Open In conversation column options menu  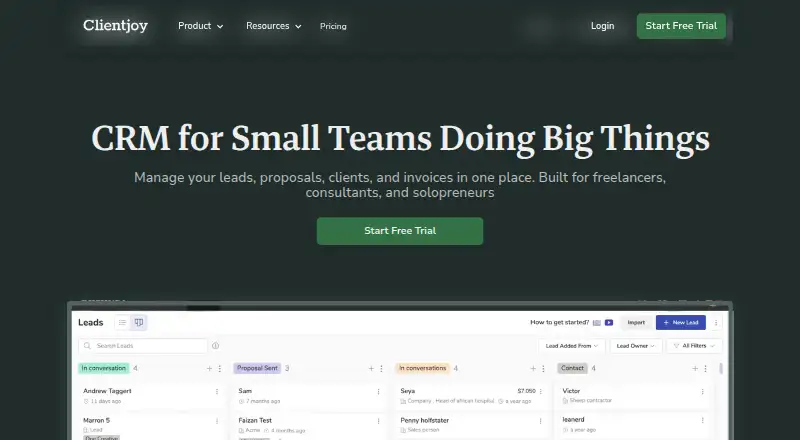pos(220,369)
